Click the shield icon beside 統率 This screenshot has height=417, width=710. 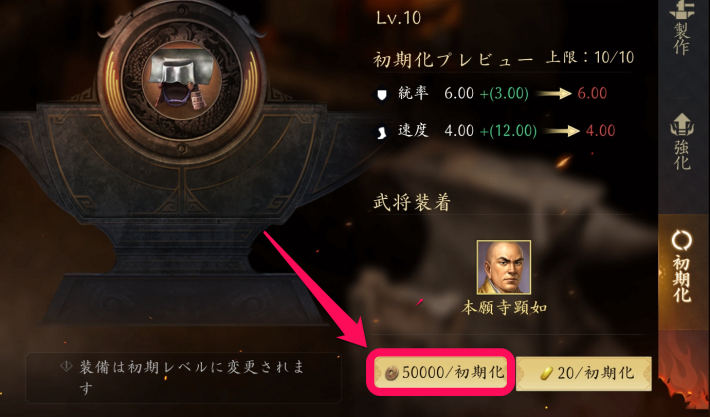click(x=383, y=94)
